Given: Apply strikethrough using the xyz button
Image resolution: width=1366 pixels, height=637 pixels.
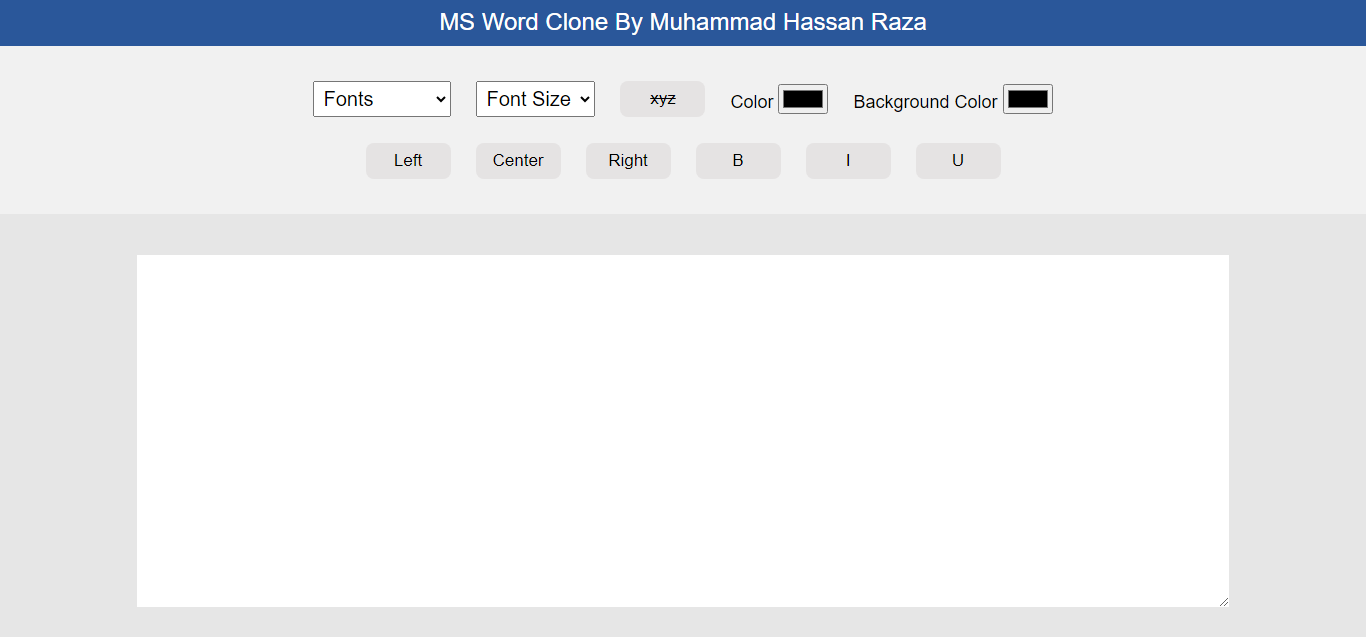Looking at the screenshot, I should pos(662,98).
